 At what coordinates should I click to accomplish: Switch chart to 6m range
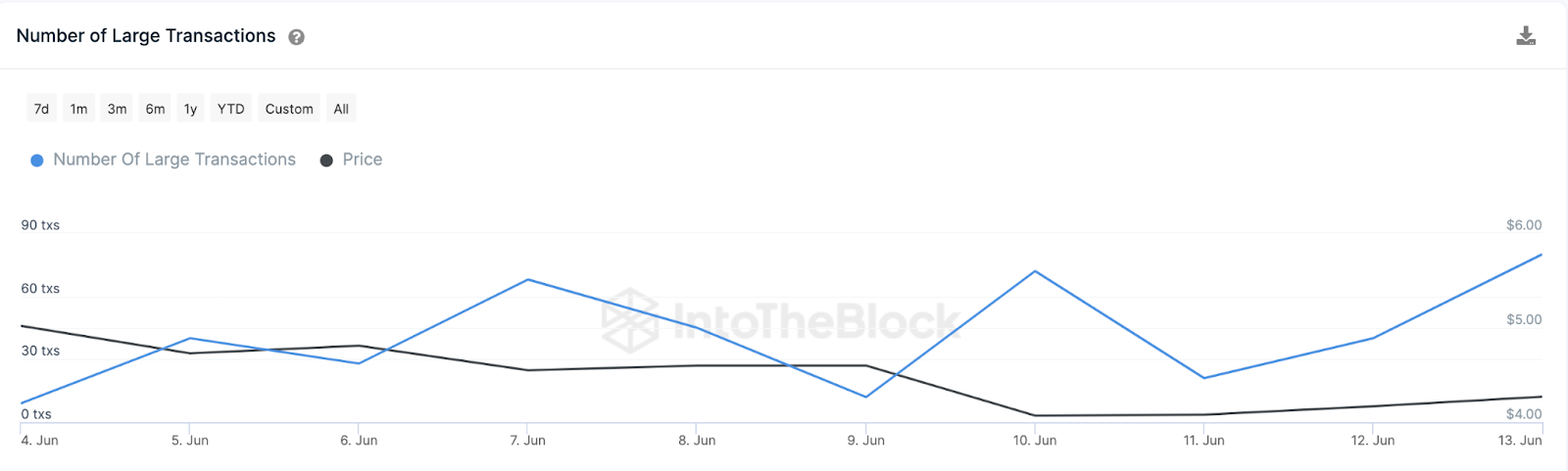tap(155, 109)
